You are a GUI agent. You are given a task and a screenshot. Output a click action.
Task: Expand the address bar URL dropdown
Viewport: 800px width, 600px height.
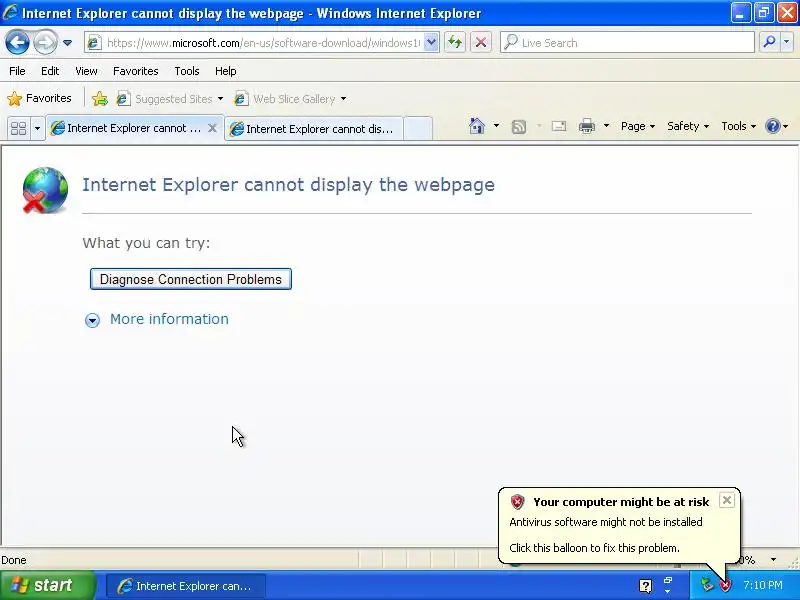click(431, 43)
